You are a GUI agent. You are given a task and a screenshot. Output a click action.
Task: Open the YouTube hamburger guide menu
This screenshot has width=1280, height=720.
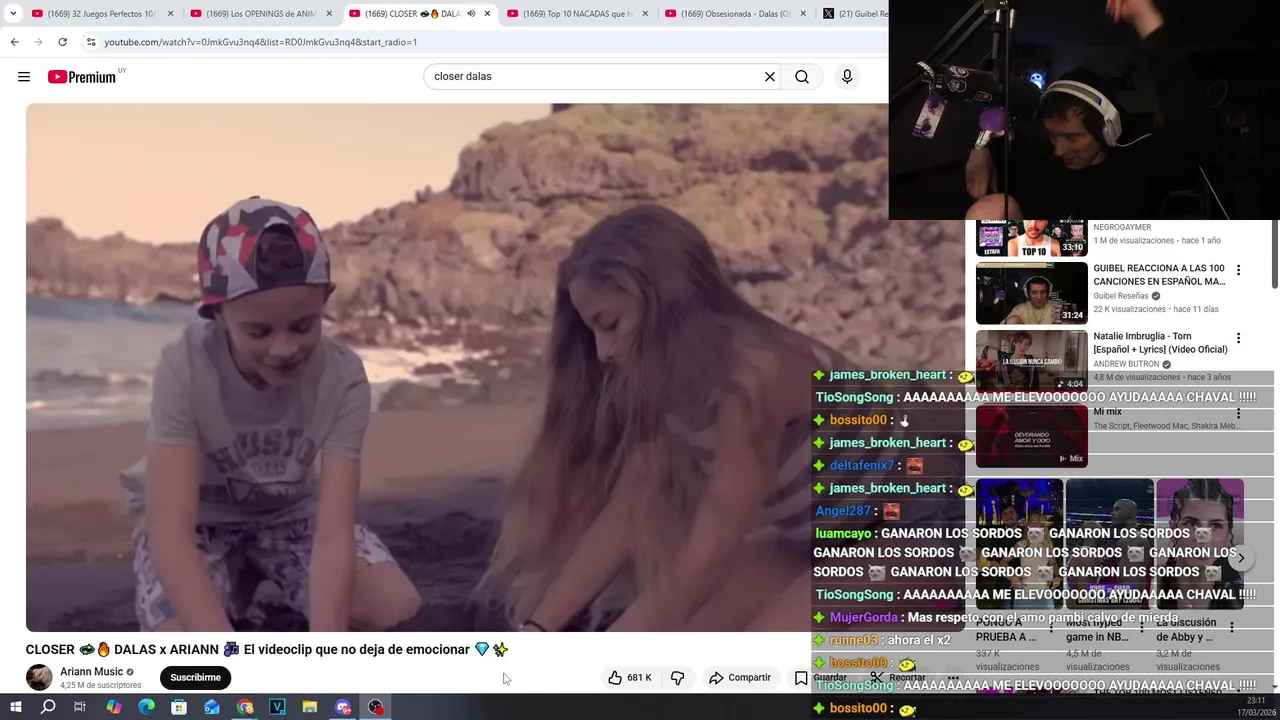coord(24,77)
